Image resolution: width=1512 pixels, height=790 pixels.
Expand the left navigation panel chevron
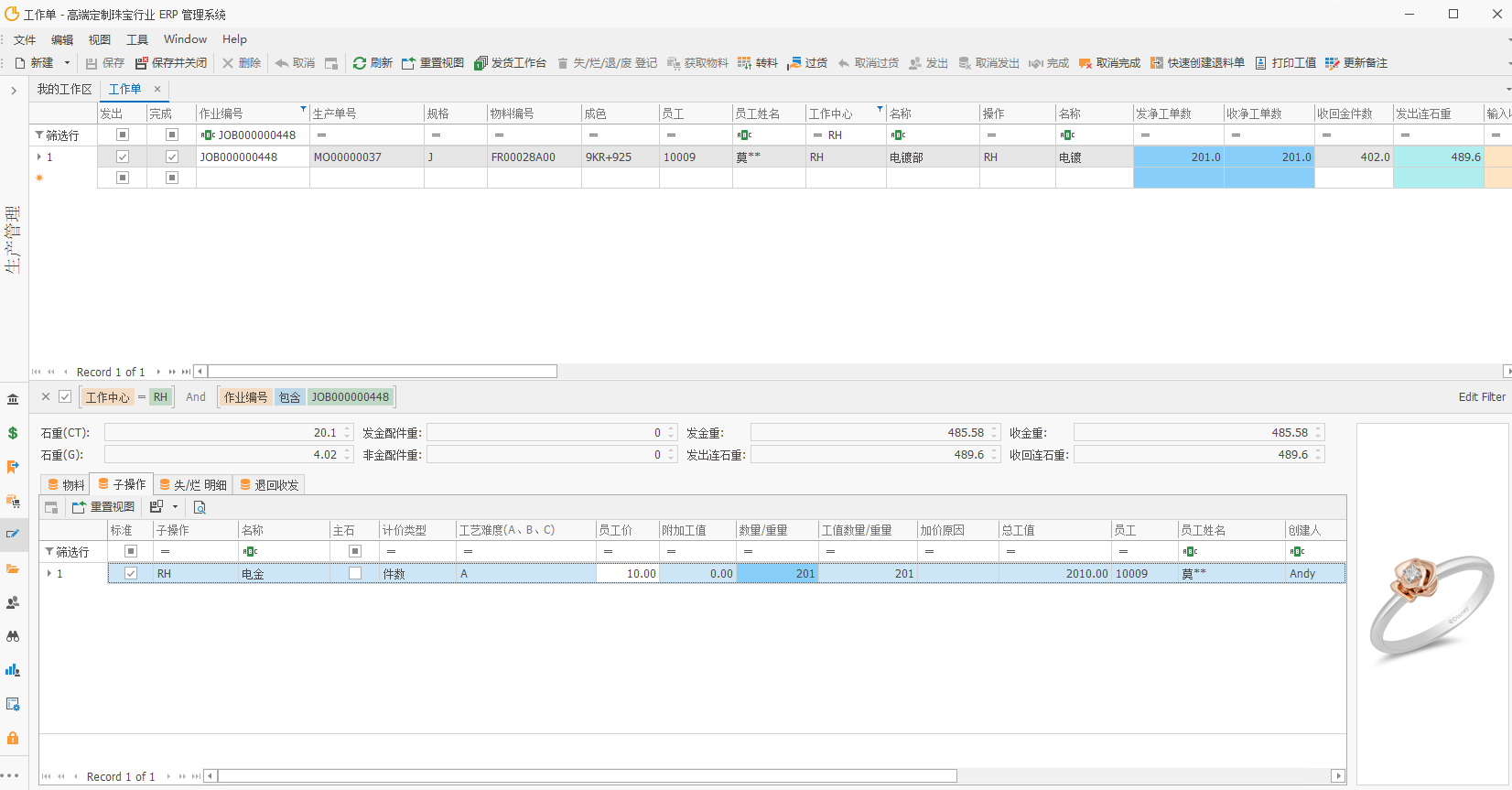click(x=14, y=91)
